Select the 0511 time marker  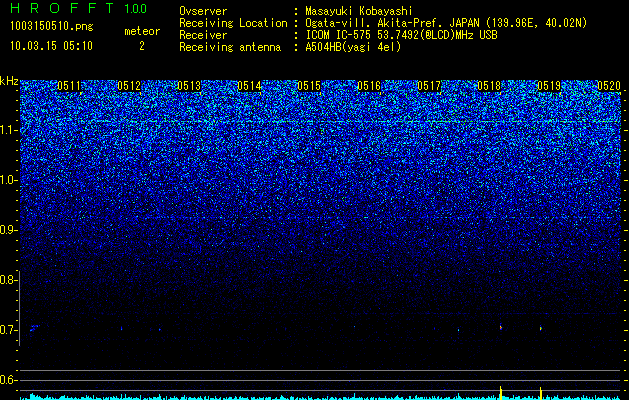69,86
